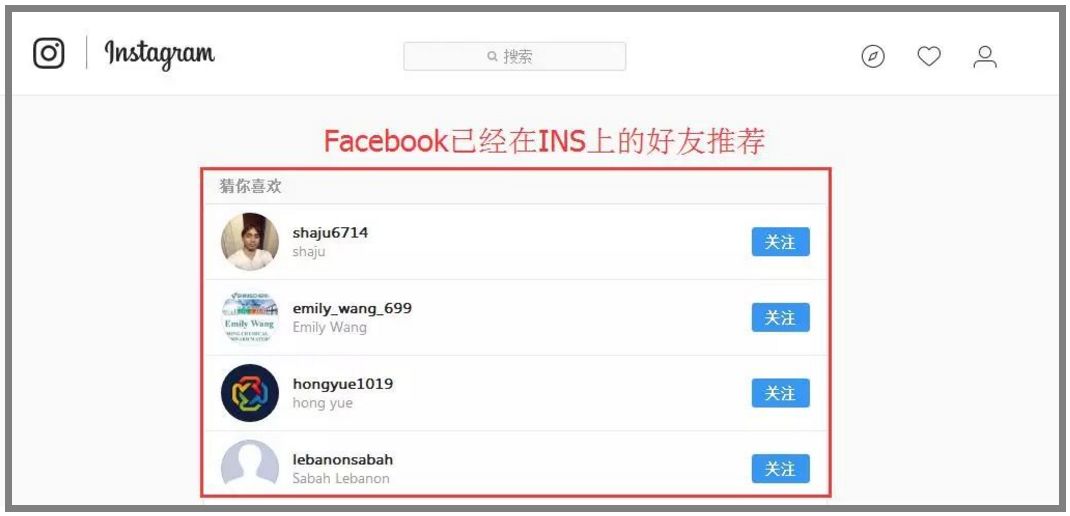Viewport: 1070px width, 516px height.
Task: Open shaju6714's profile picture
Action: (250, 242)
